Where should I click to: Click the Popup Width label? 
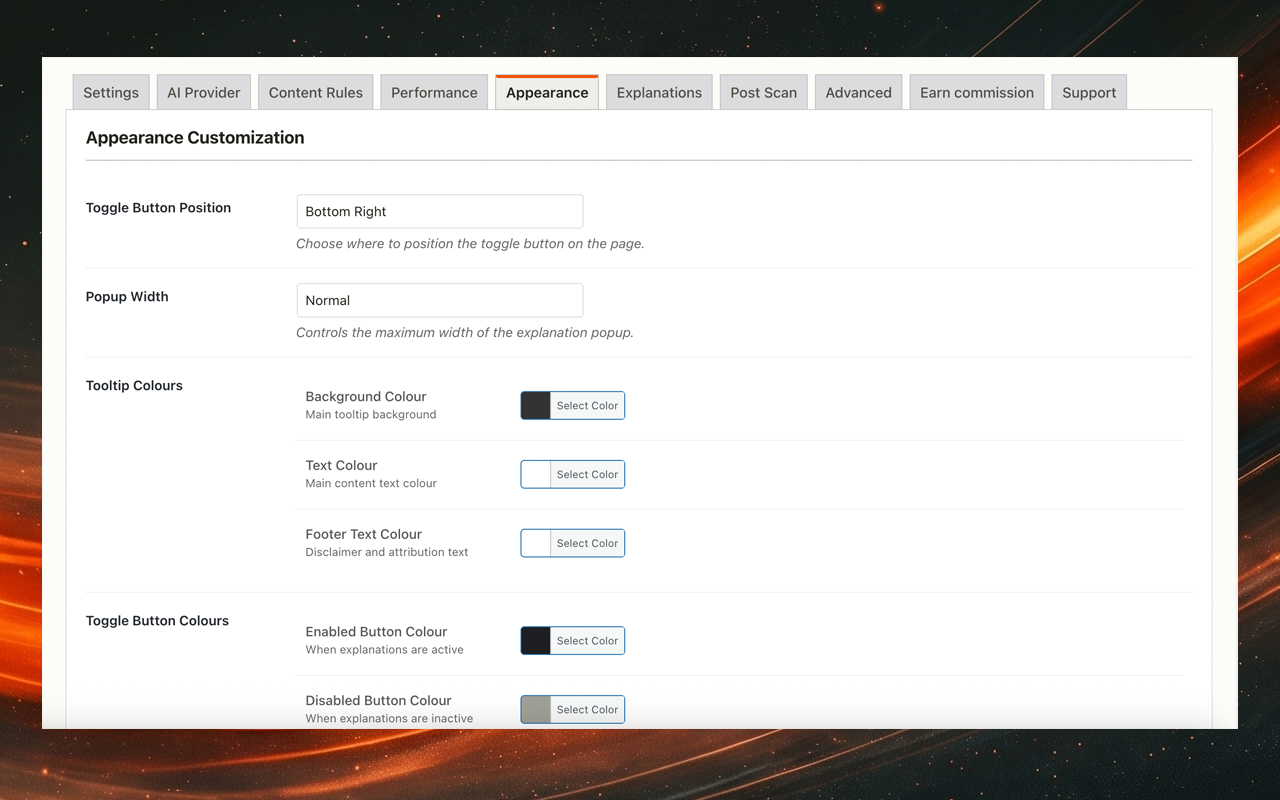[127, 297]
